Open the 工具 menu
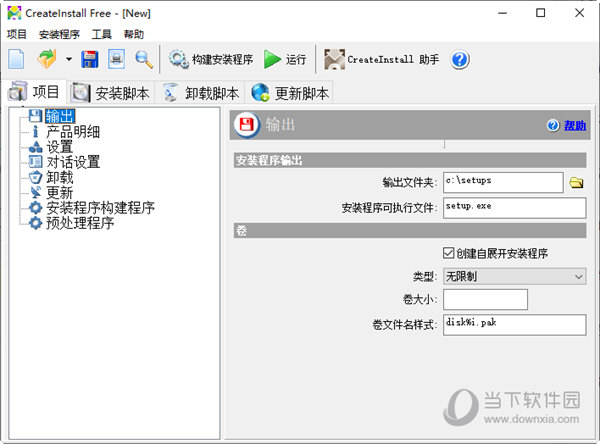Screen dimensions: 600x444 tap(101, 34)
